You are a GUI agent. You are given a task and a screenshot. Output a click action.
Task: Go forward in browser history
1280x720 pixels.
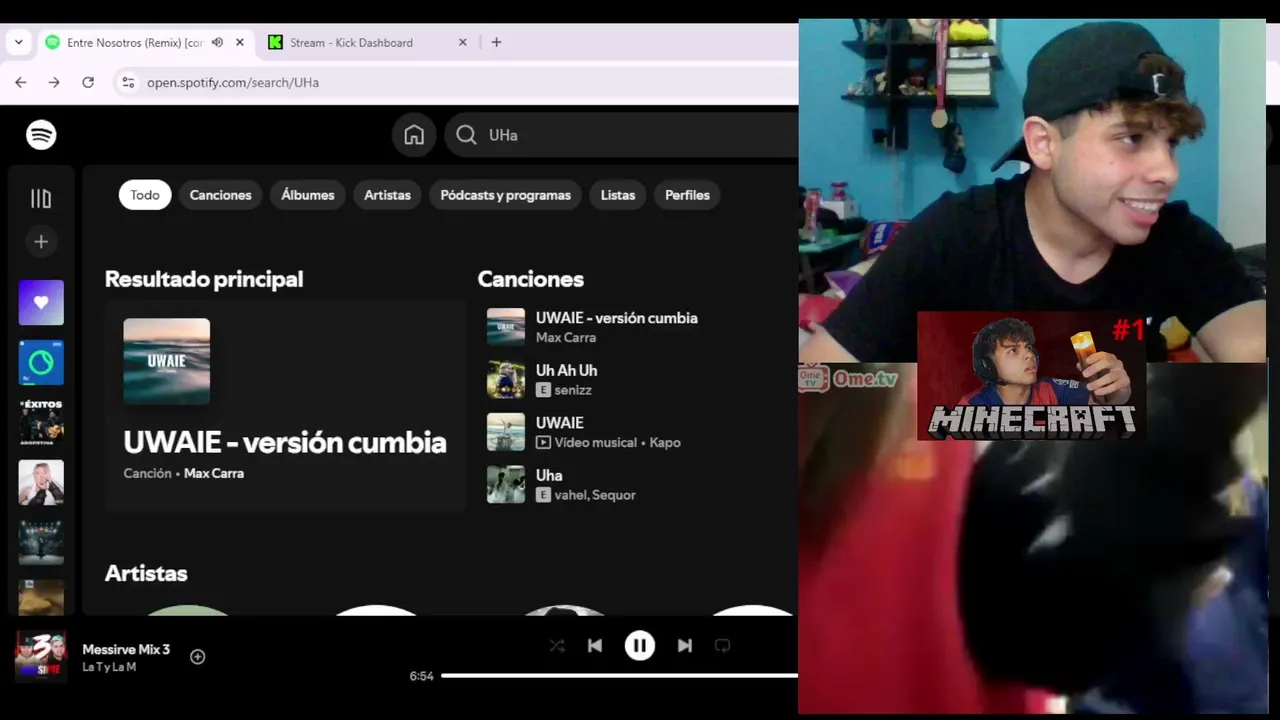click(x=54, y=82)
